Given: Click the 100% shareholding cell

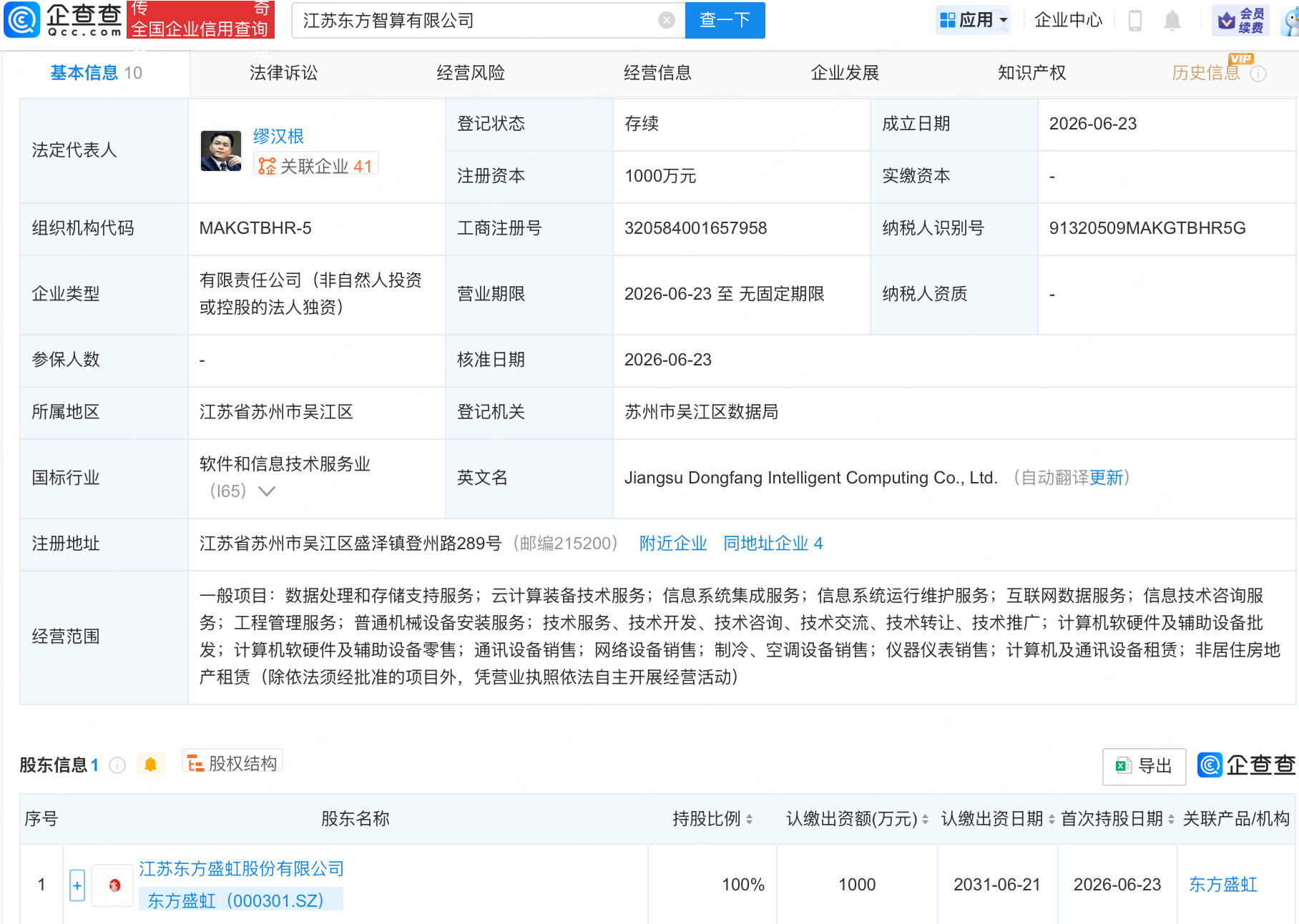Looking at the screenshot, I should pyautogui.click(x=742, y=885).
